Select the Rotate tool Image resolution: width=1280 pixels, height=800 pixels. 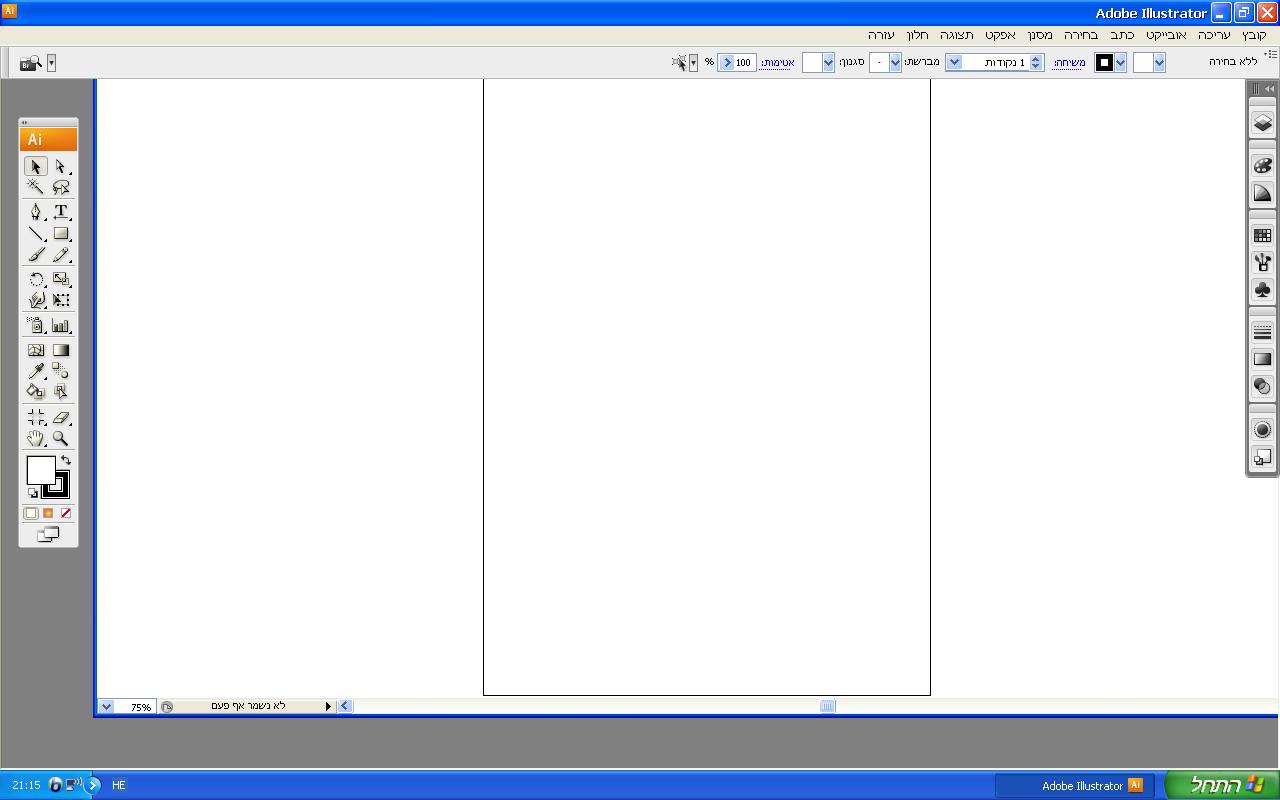(x=36, y=279)
